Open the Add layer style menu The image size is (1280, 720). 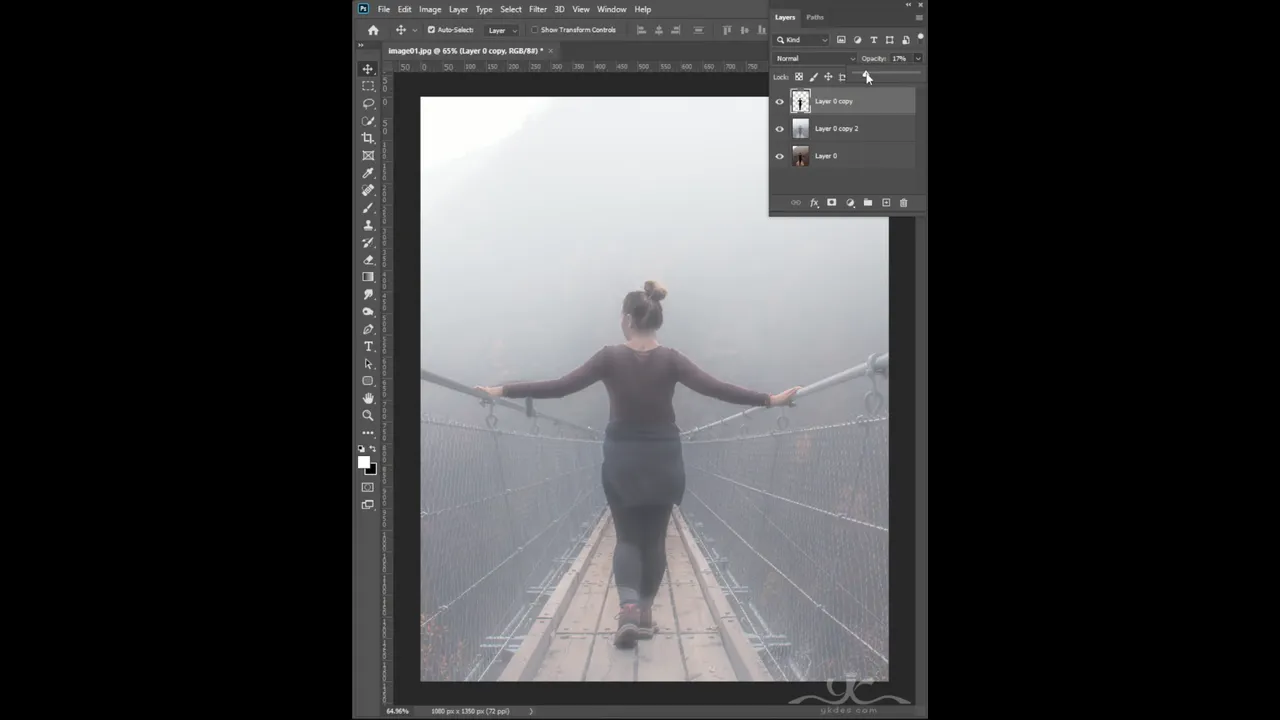[814, 202]
